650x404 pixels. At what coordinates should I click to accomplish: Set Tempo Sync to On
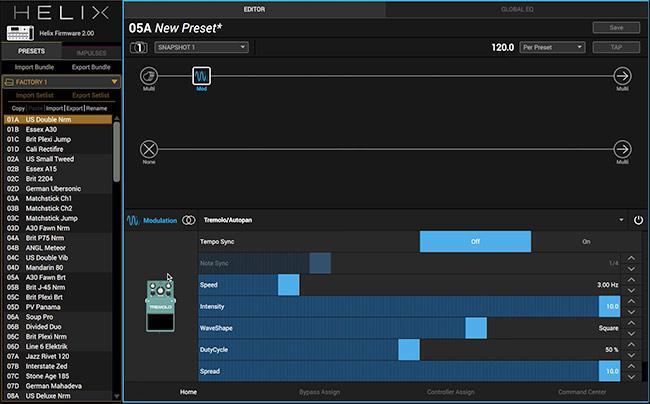coord(585,241)
